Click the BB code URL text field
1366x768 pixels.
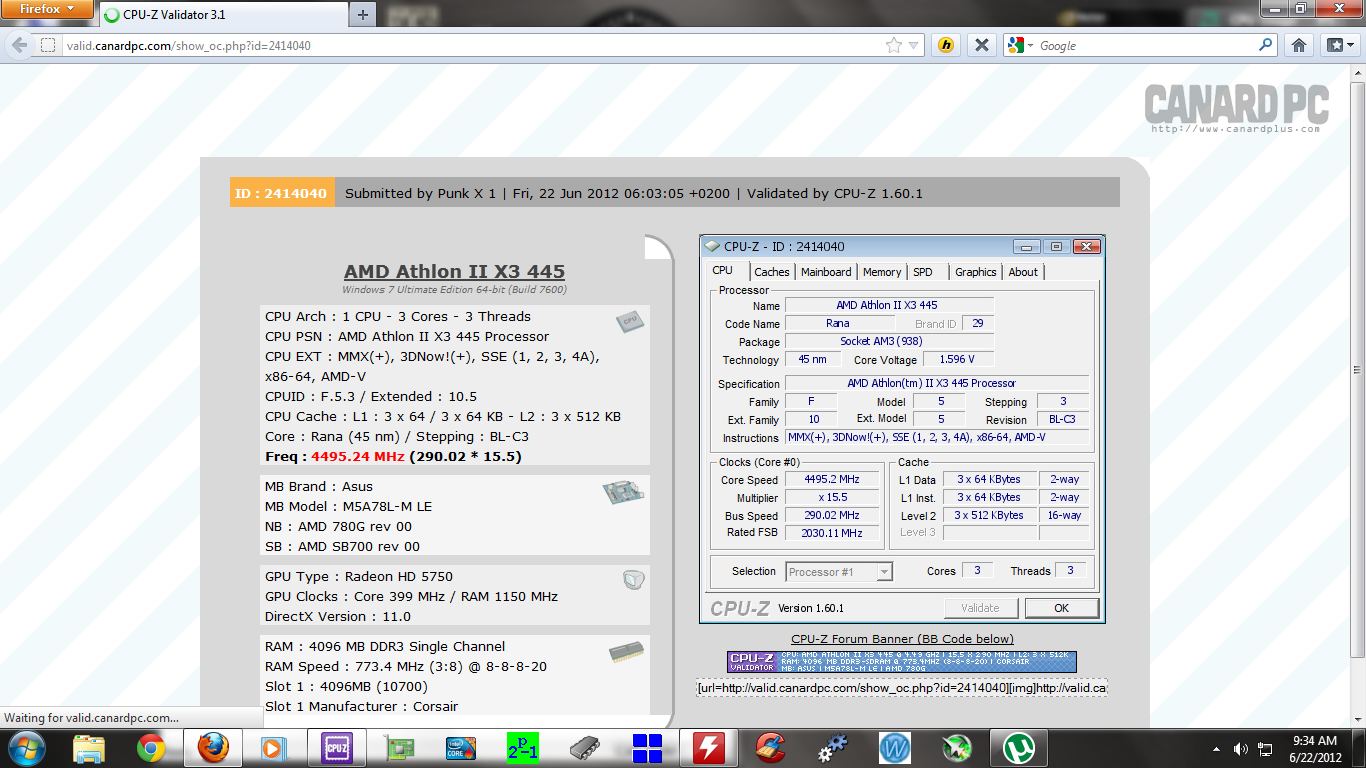[x=902, y=688]
